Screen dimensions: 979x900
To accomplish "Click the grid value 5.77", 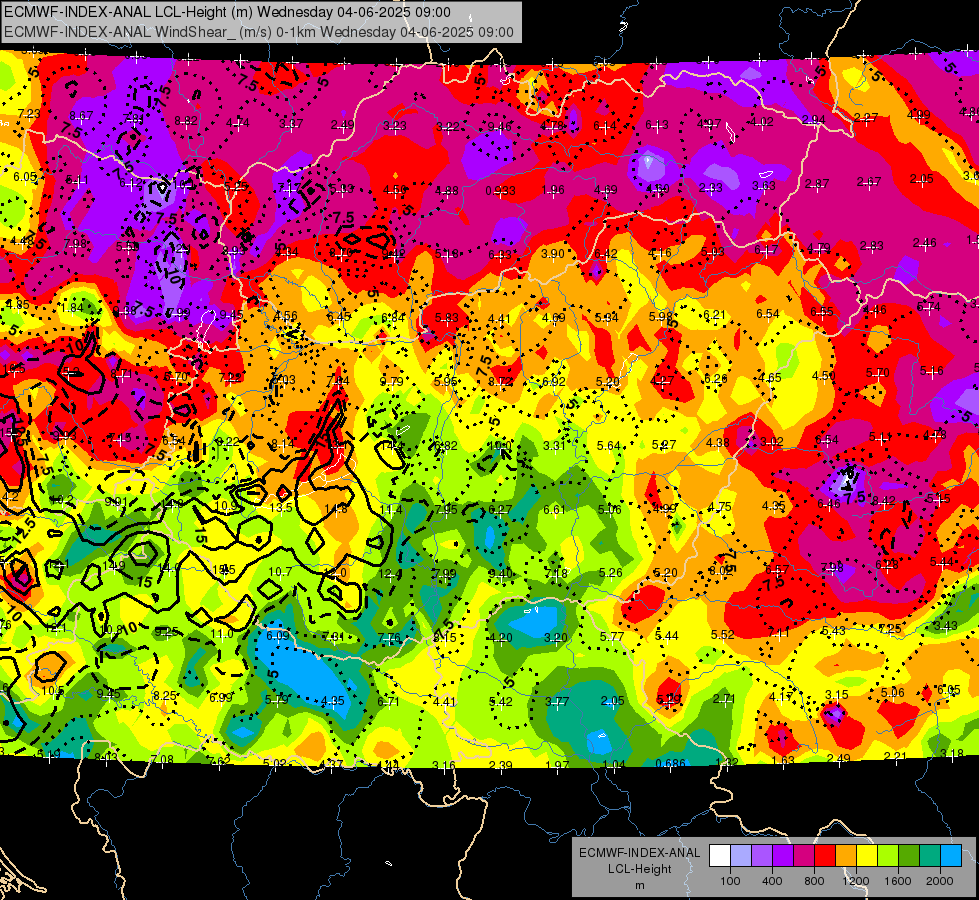I will (612, 636).
